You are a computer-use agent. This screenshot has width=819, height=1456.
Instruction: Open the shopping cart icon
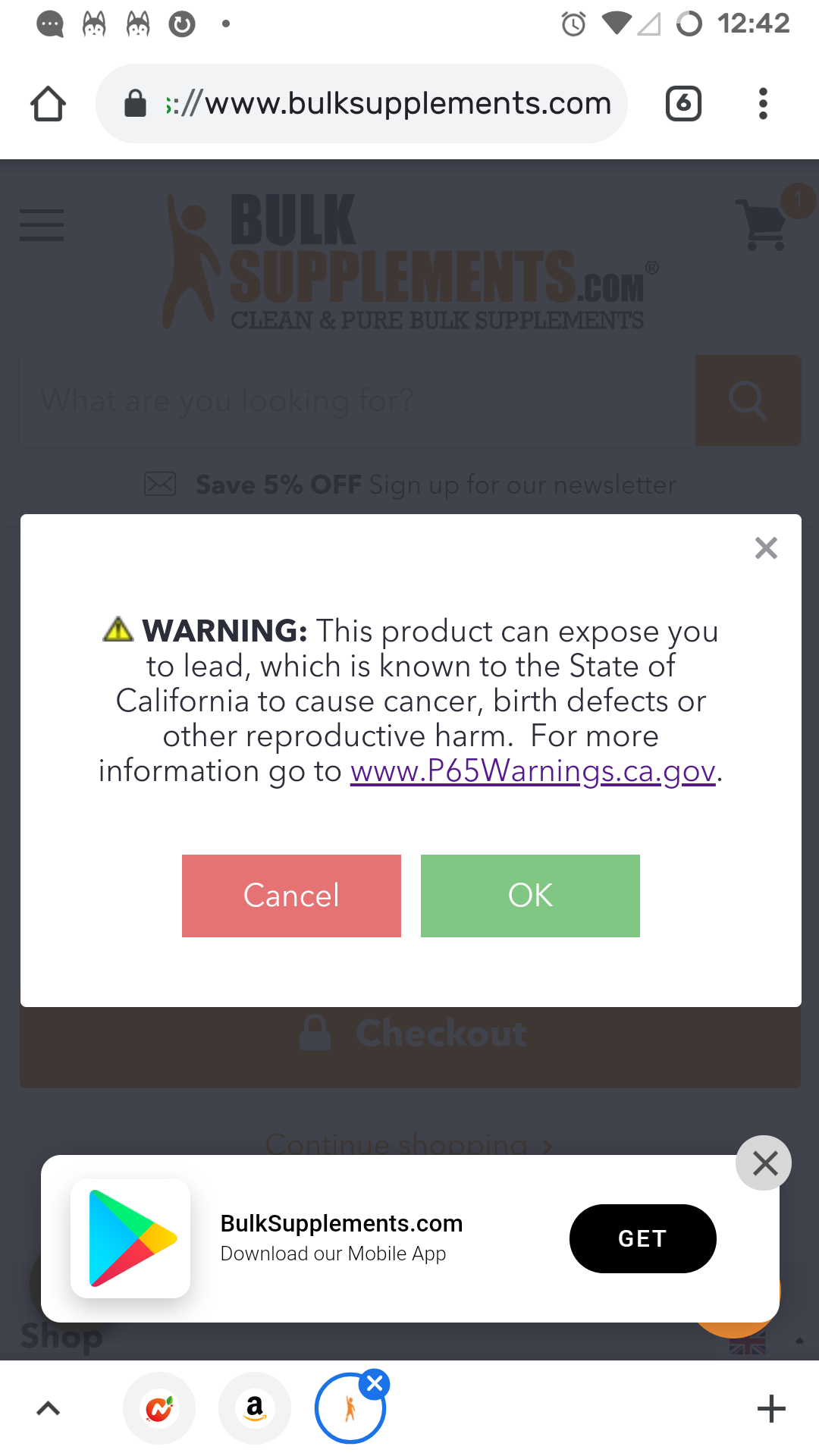pyautogui.click(x=764, y=224)
